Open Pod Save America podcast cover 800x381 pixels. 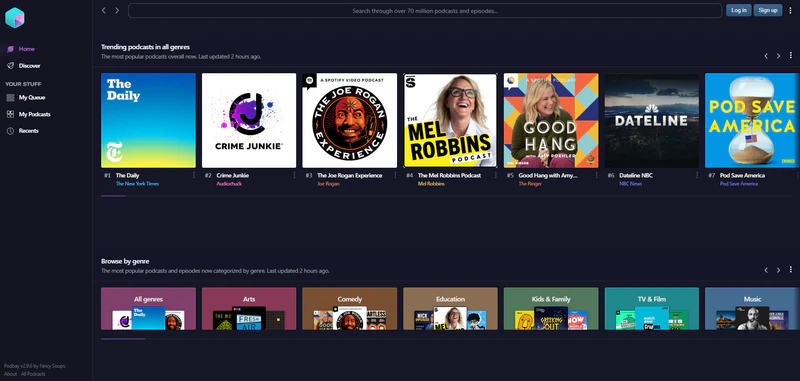[x=752, y=120]
